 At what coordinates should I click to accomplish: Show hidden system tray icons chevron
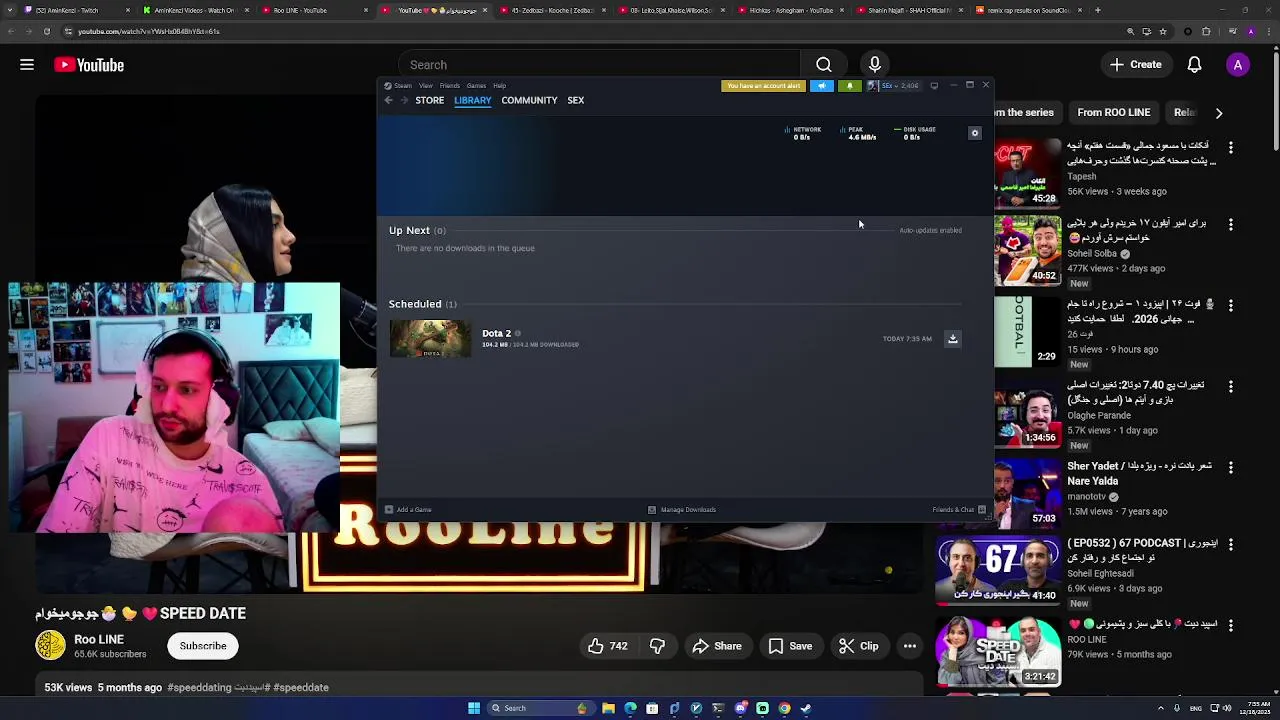point(1163,708)
